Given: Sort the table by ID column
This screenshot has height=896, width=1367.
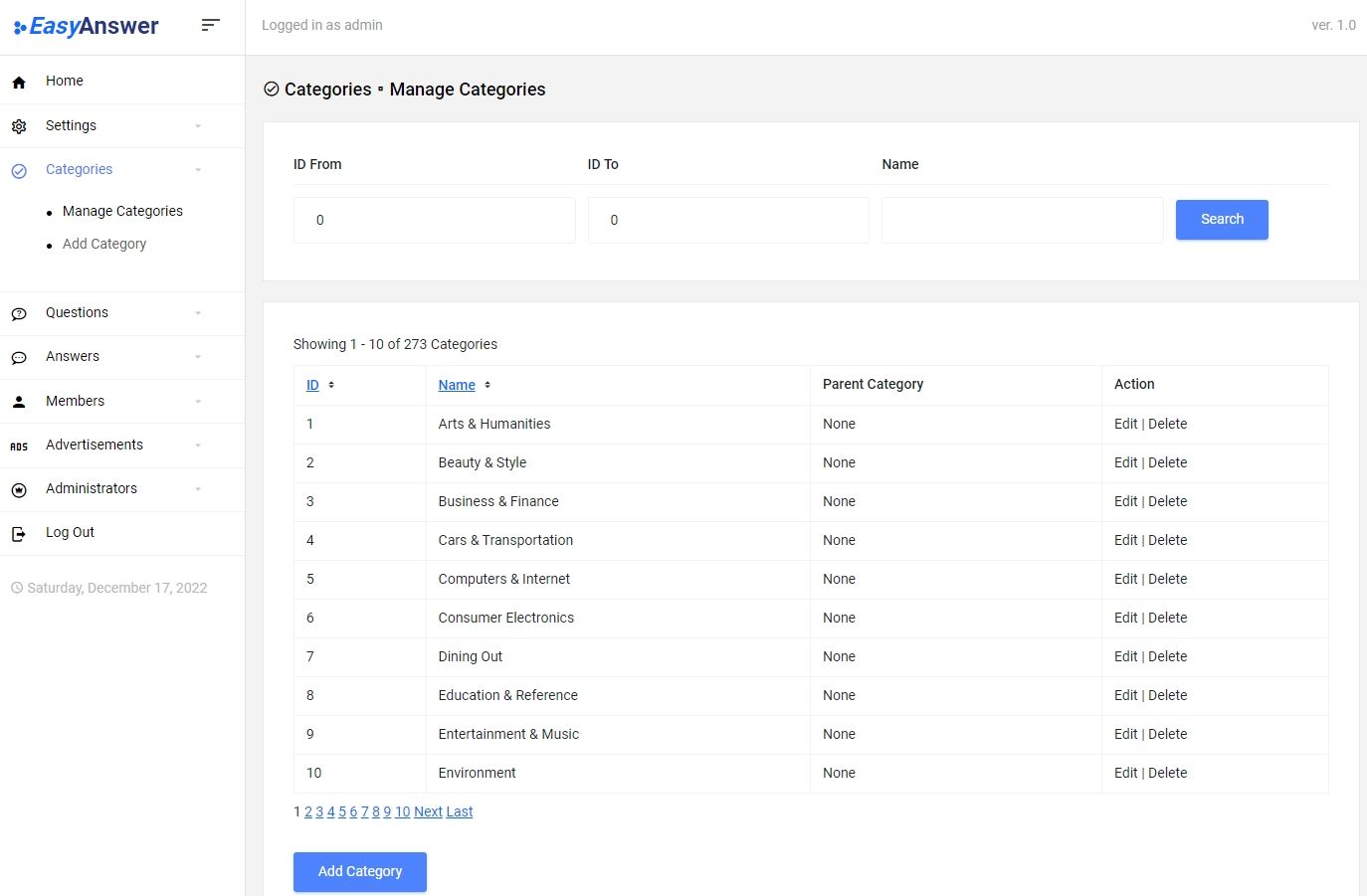Looking at the screenshot, I should pos(312,385).
